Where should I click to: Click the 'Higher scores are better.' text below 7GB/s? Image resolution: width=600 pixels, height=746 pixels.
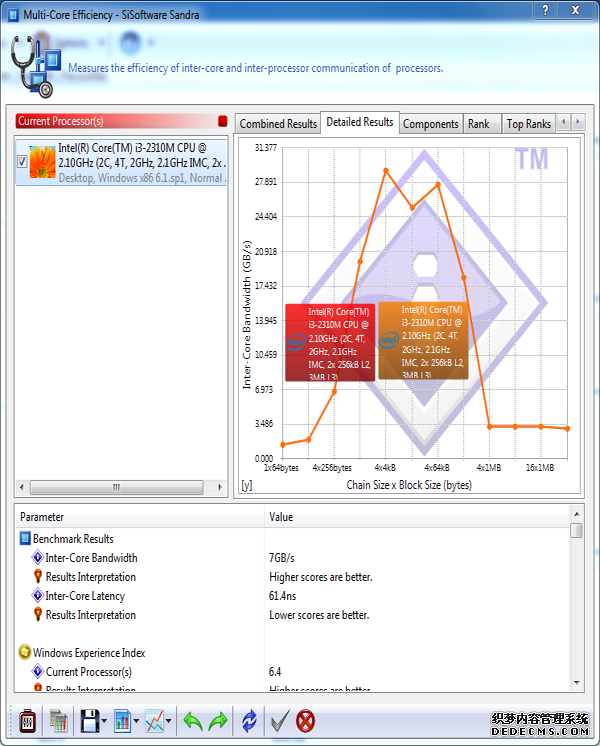tap(321, 577)
